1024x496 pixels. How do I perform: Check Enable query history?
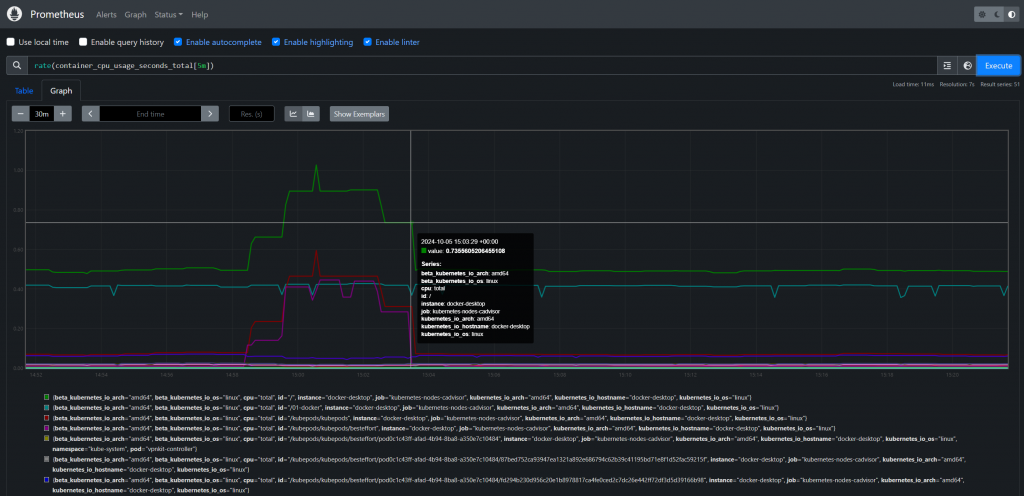83,42
